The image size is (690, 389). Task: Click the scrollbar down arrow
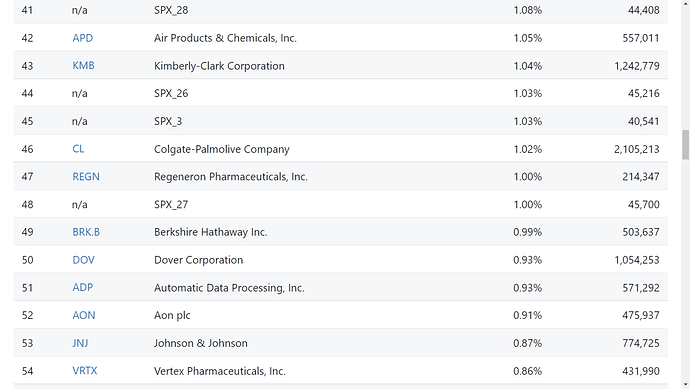[x=685, y=385]
